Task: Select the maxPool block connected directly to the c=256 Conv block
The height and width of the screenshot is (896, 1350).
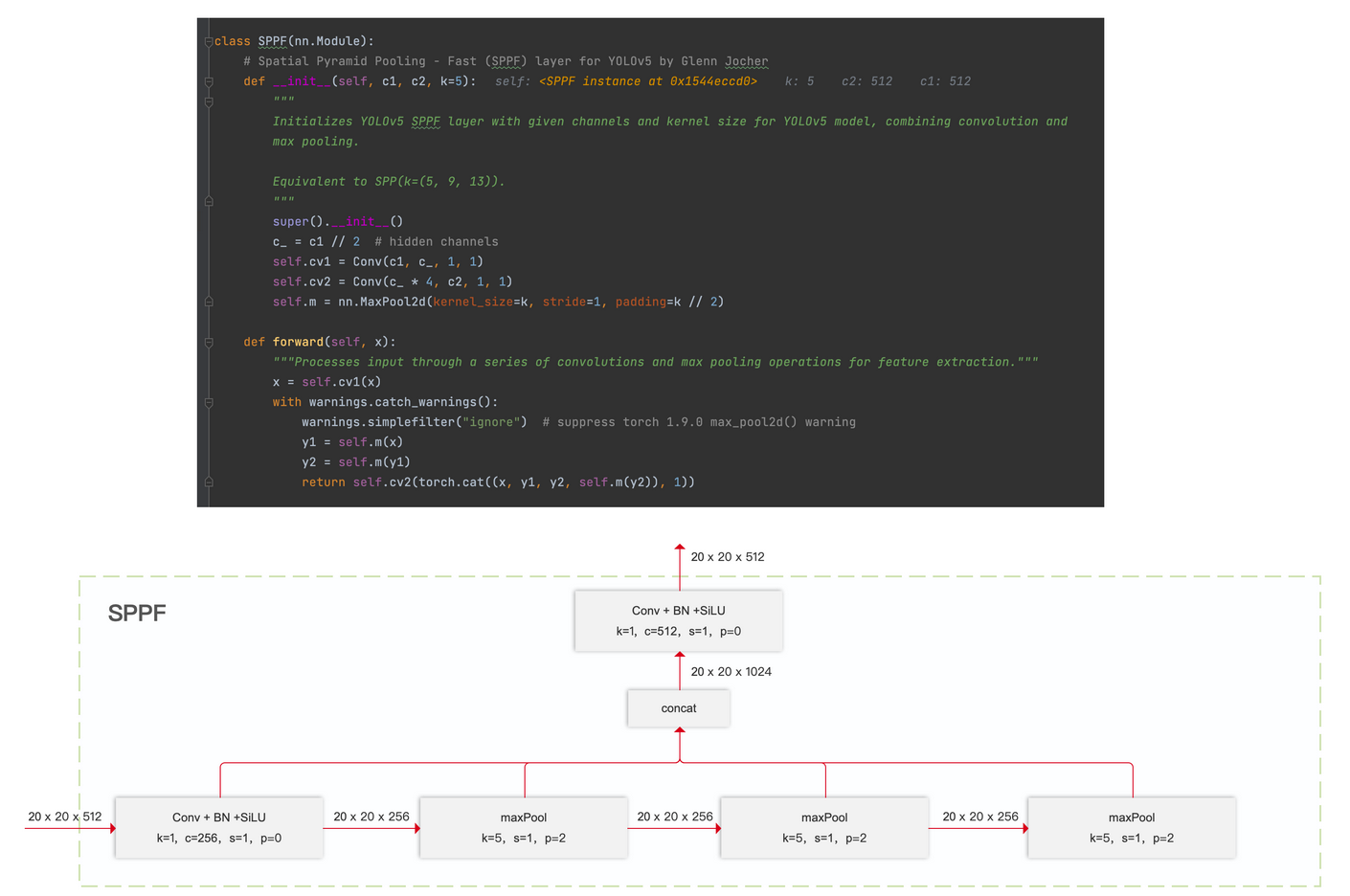Action: pos(524,828)
